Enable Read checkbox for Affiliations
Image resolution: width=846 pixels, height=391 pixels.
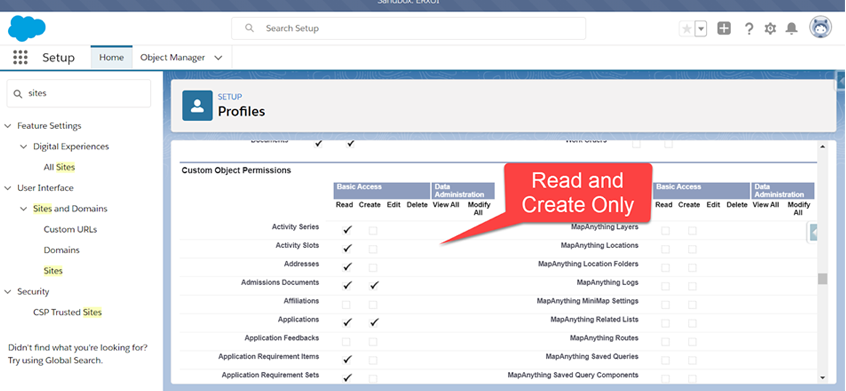click(346, 305)
